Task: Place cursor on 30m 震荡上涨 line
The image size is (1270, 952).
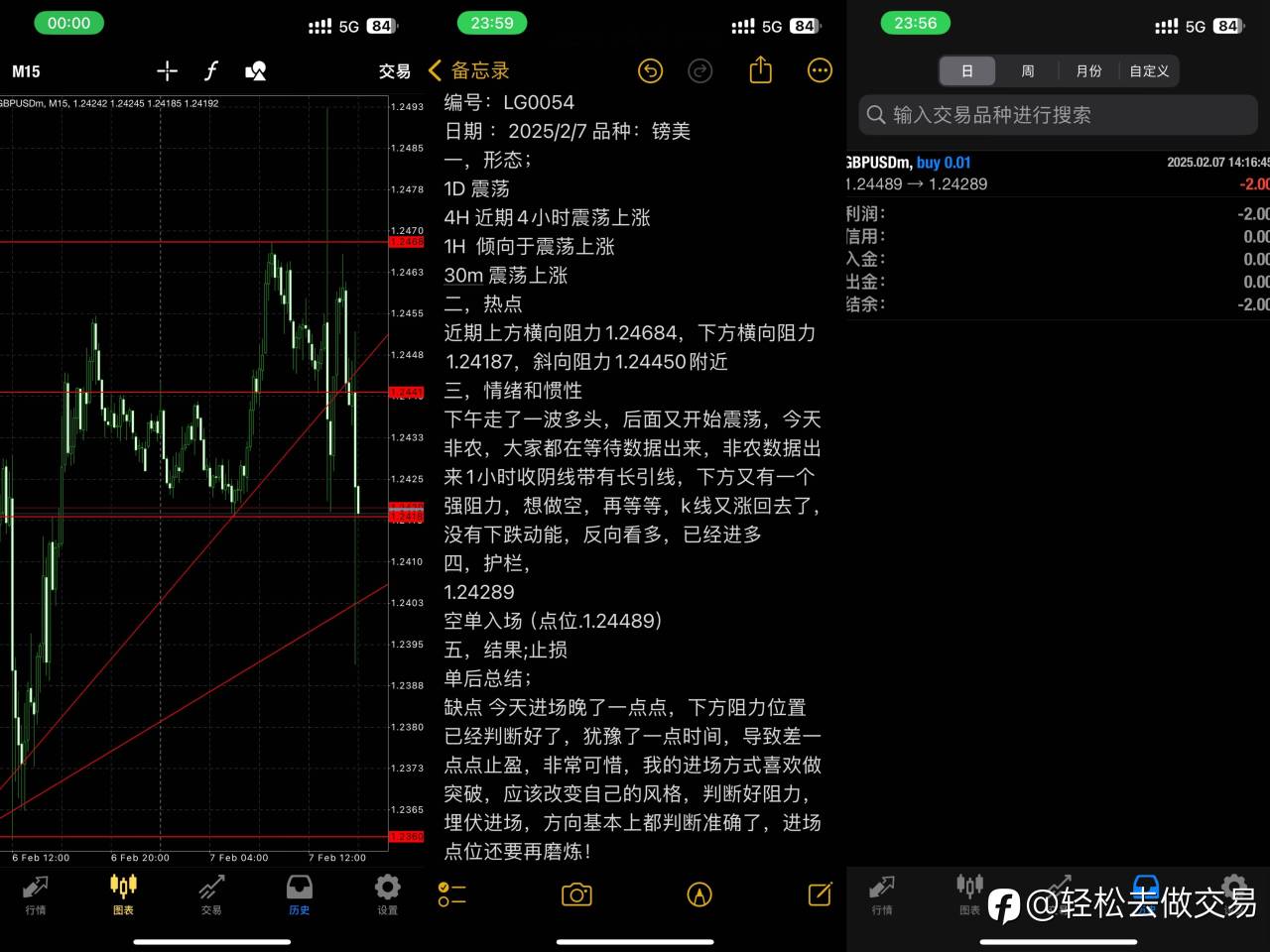Action: click(x=505, y=275)
